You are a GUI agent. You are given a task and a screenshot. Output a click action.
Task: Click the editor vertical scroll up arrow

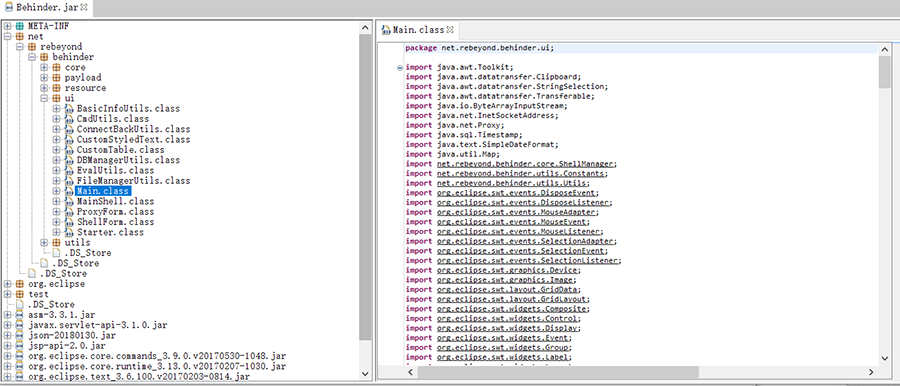pos(884,50)
